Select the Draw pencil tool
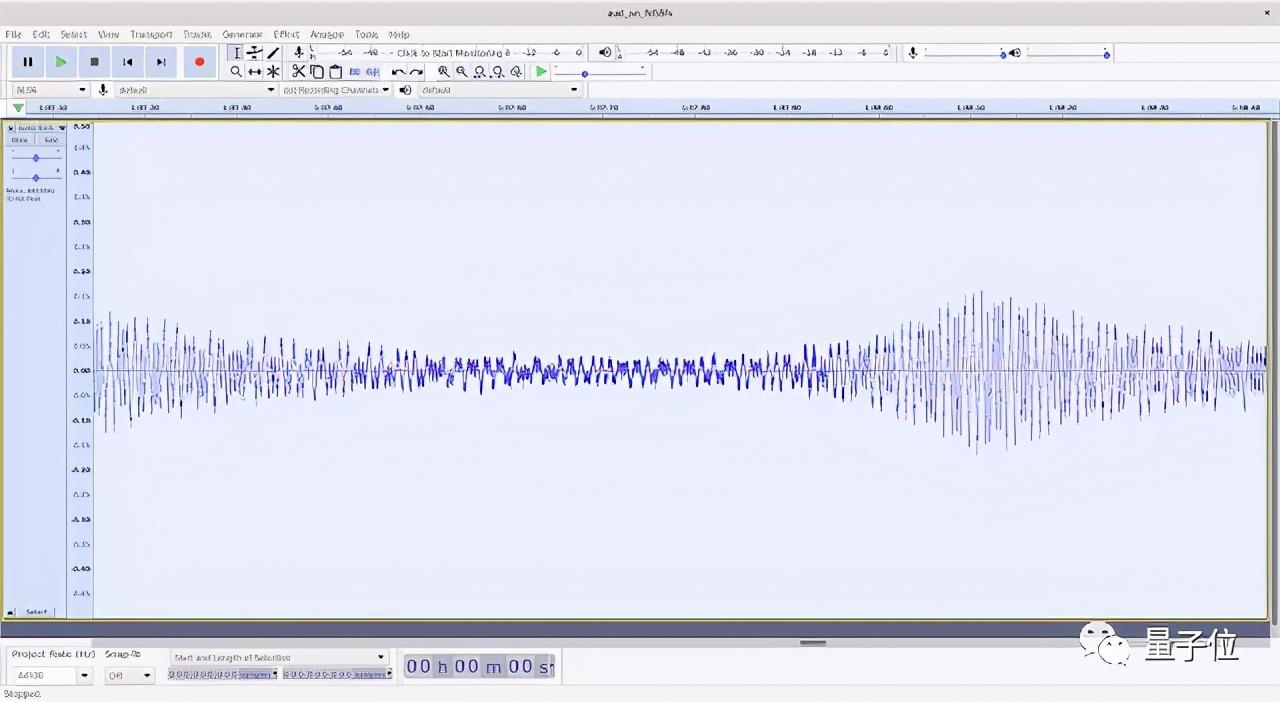Screen dimensions: 1280x702 (x=273, y=53)
